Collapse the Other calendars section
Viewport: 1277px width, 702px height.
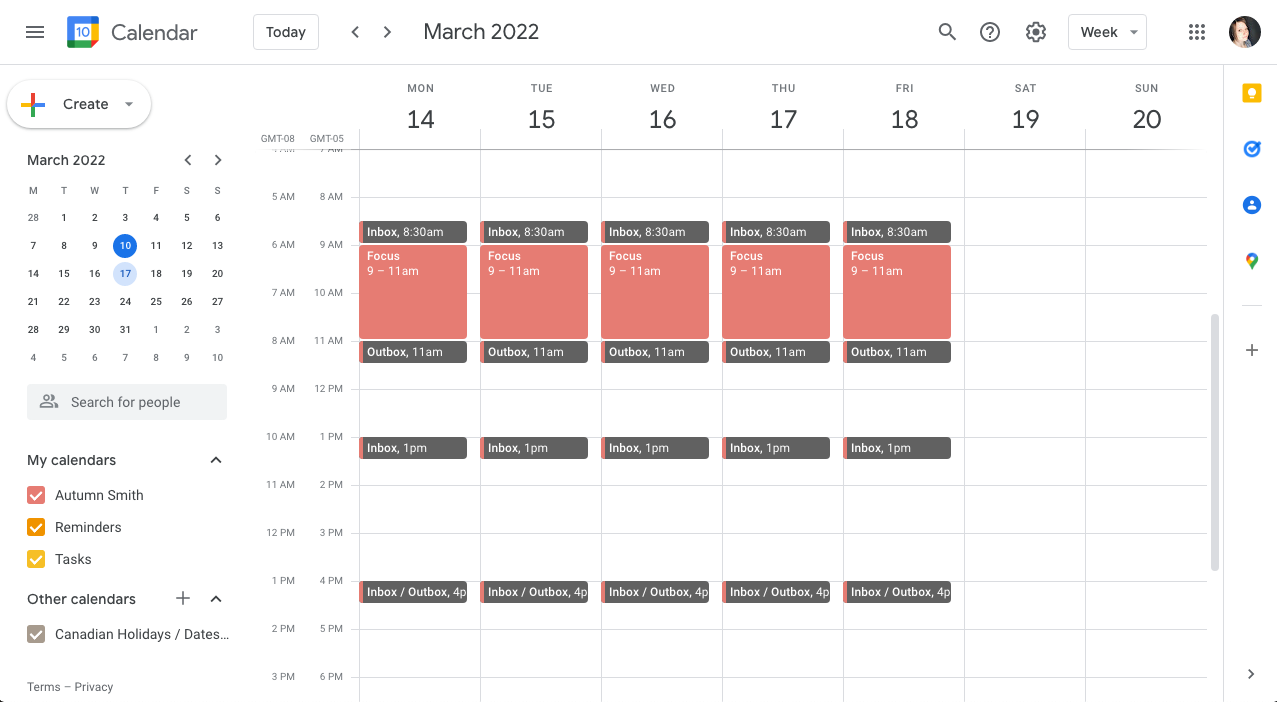click(215, 599)
